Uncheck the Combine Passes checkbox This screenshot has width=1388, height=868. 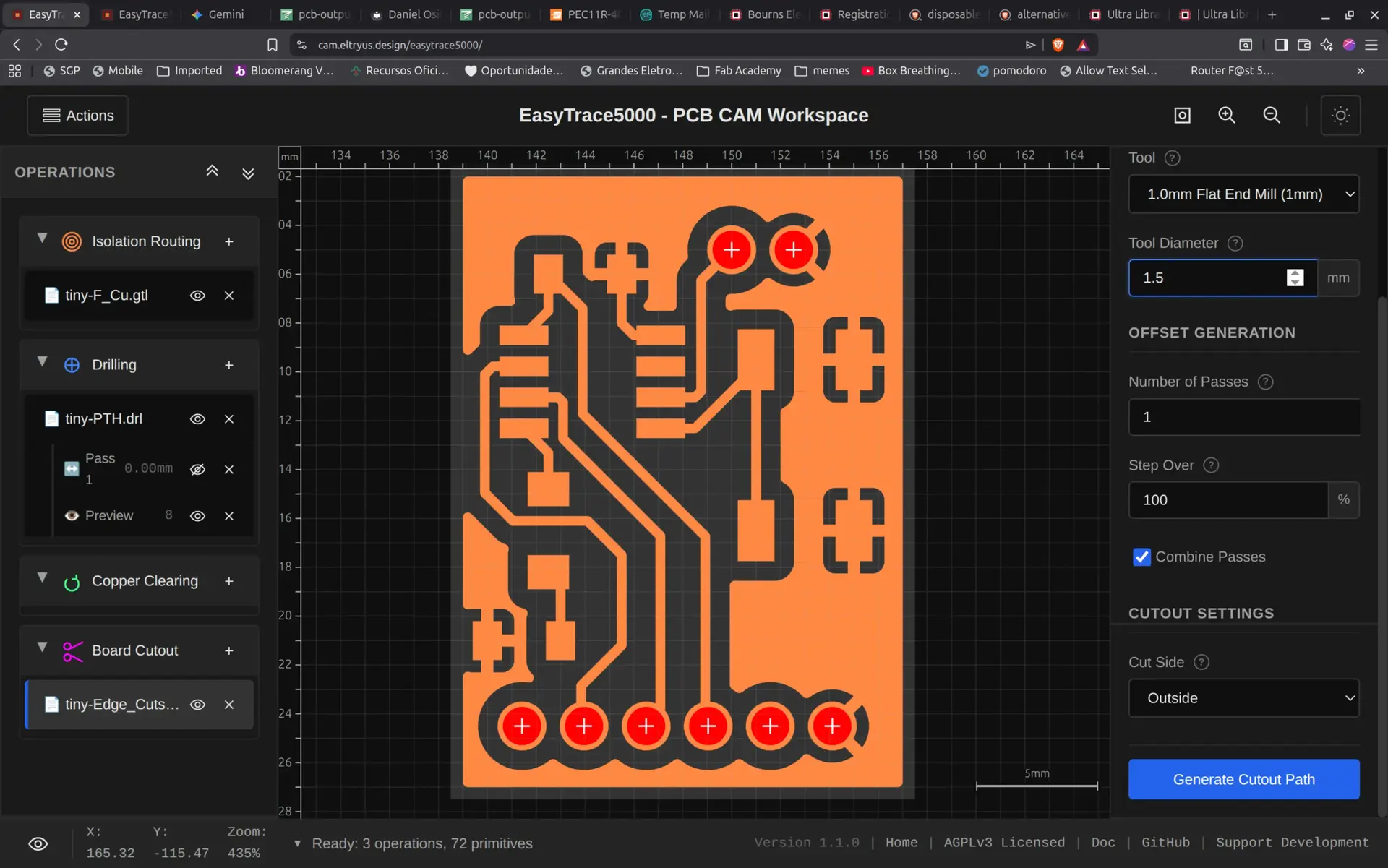(x=1141, y=557)
